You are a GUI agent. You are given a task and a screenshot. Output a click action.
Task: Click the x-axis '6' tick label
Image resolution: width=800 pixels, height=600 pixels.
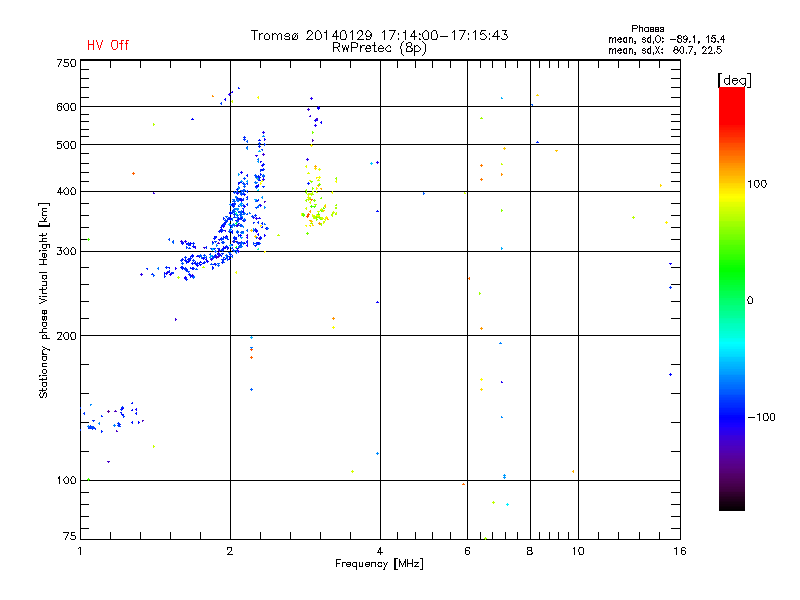(467, 551)
